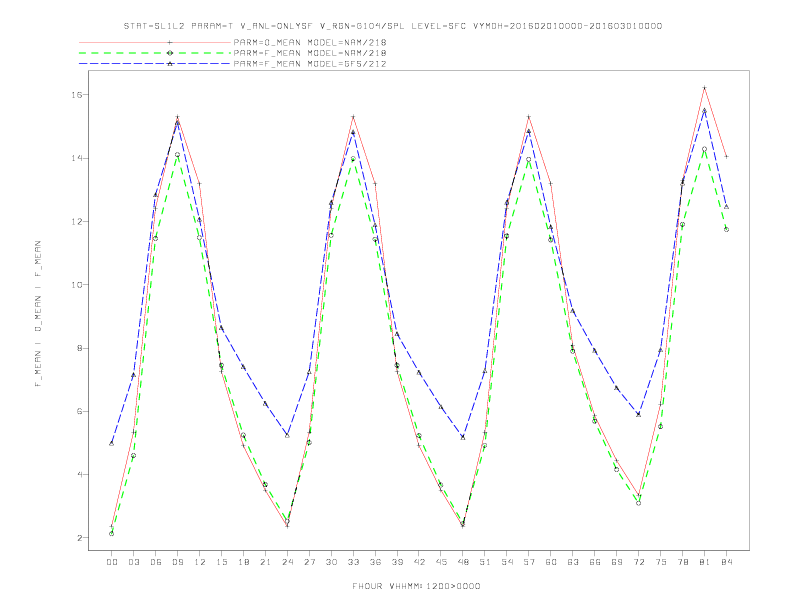Click x-axis tick label 51
Screen dimensions: 792x612
pyautogui.click(x=485, y=562)
